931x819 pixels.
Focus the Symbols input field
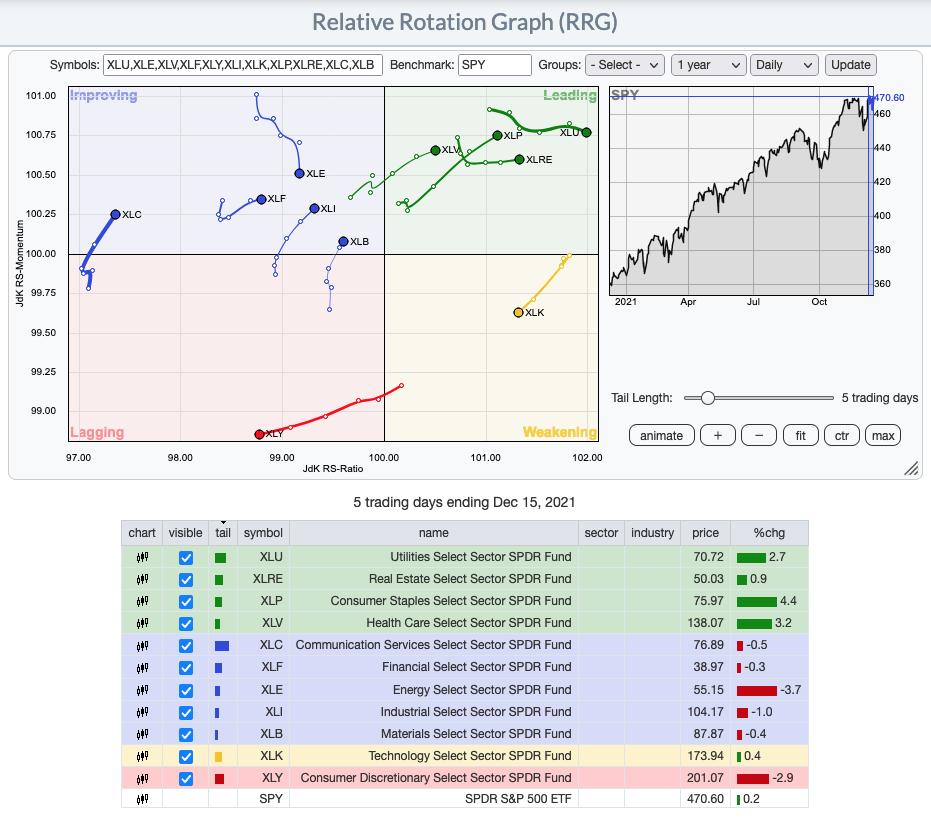(x=242, y=65)
